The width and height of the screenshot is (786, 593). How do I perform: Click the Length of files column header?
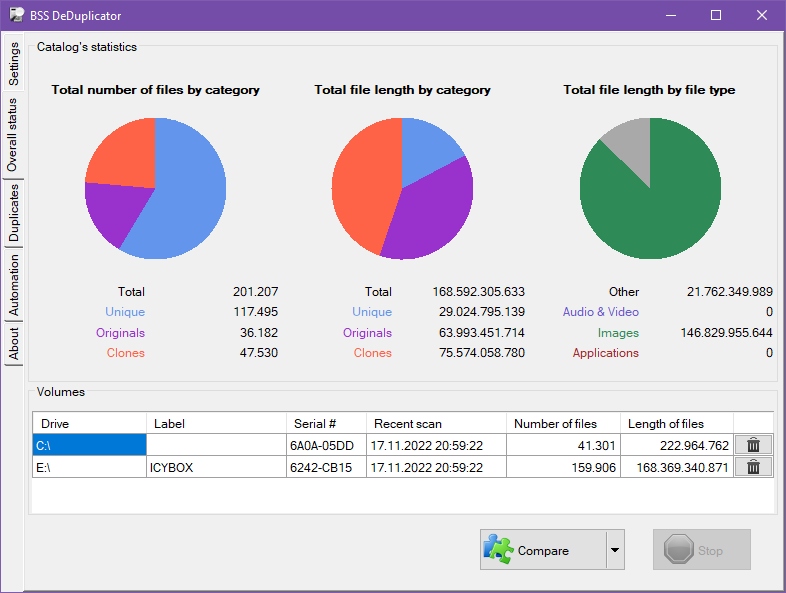[677, 424]
